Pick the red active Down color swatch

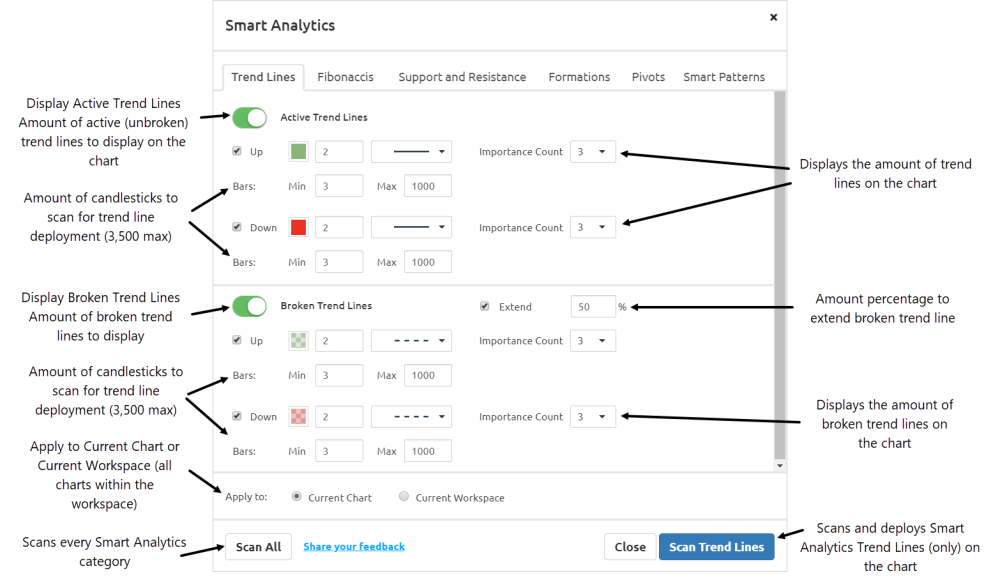[298, 227]
